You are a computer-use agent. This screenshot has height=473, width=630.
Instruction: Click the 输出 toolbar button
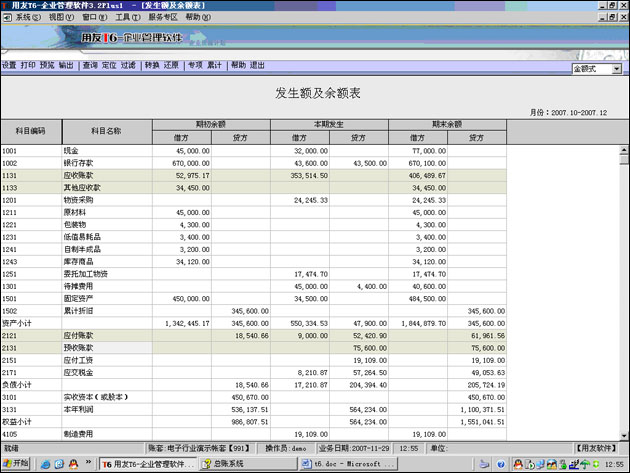[66, 65]
